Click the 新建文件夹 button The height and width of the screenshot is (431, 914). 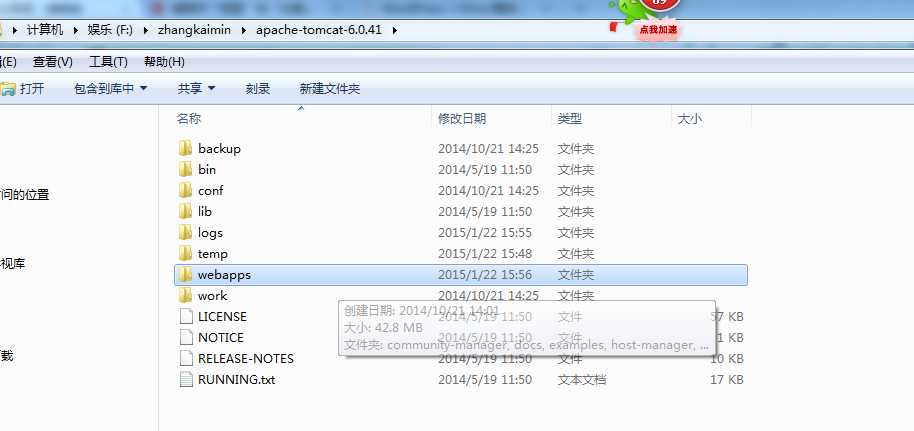[x=330, y=89]
